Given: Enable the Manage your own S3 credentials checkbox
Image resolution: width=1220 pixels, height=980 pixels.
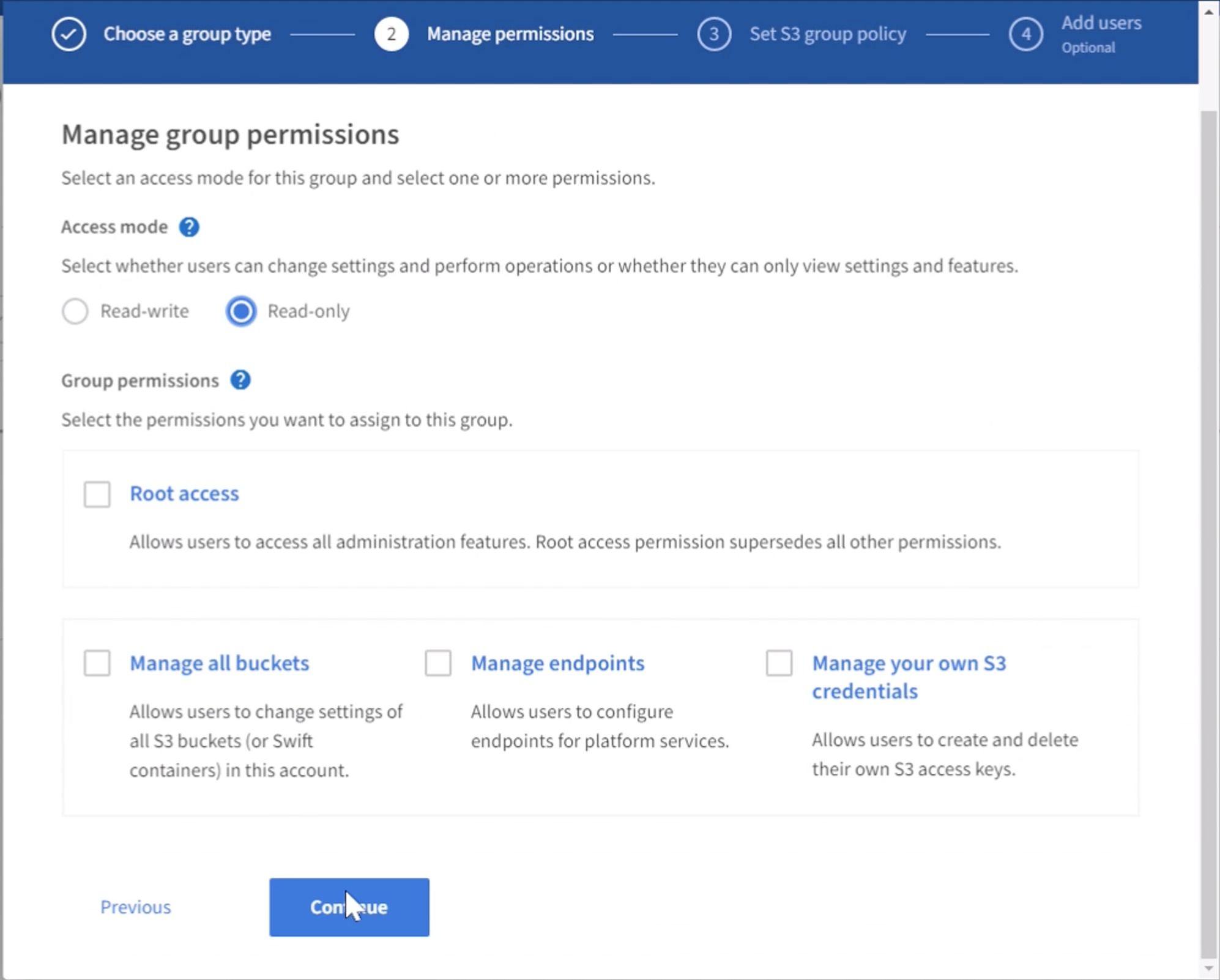Looking at the screenshot, I should pyautogui.click(x=779, y=662).
